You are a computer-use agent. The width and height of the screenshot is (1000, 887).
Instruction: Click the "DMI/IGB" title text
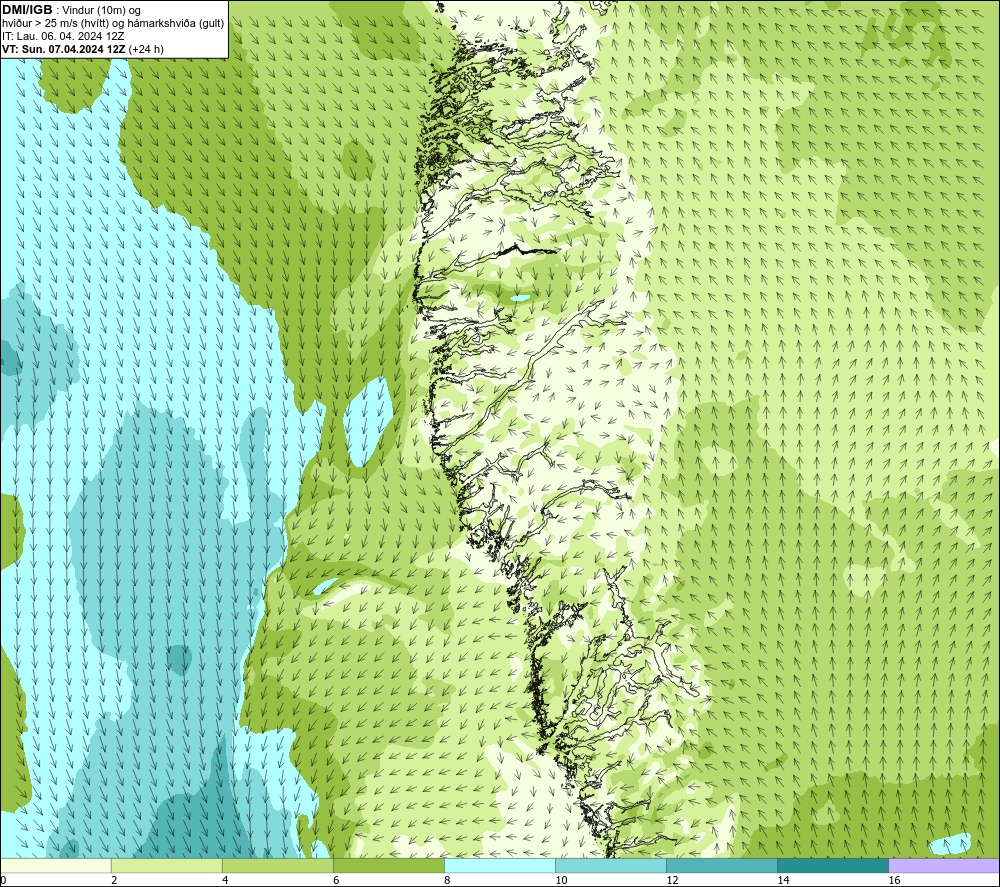point(27,10)
